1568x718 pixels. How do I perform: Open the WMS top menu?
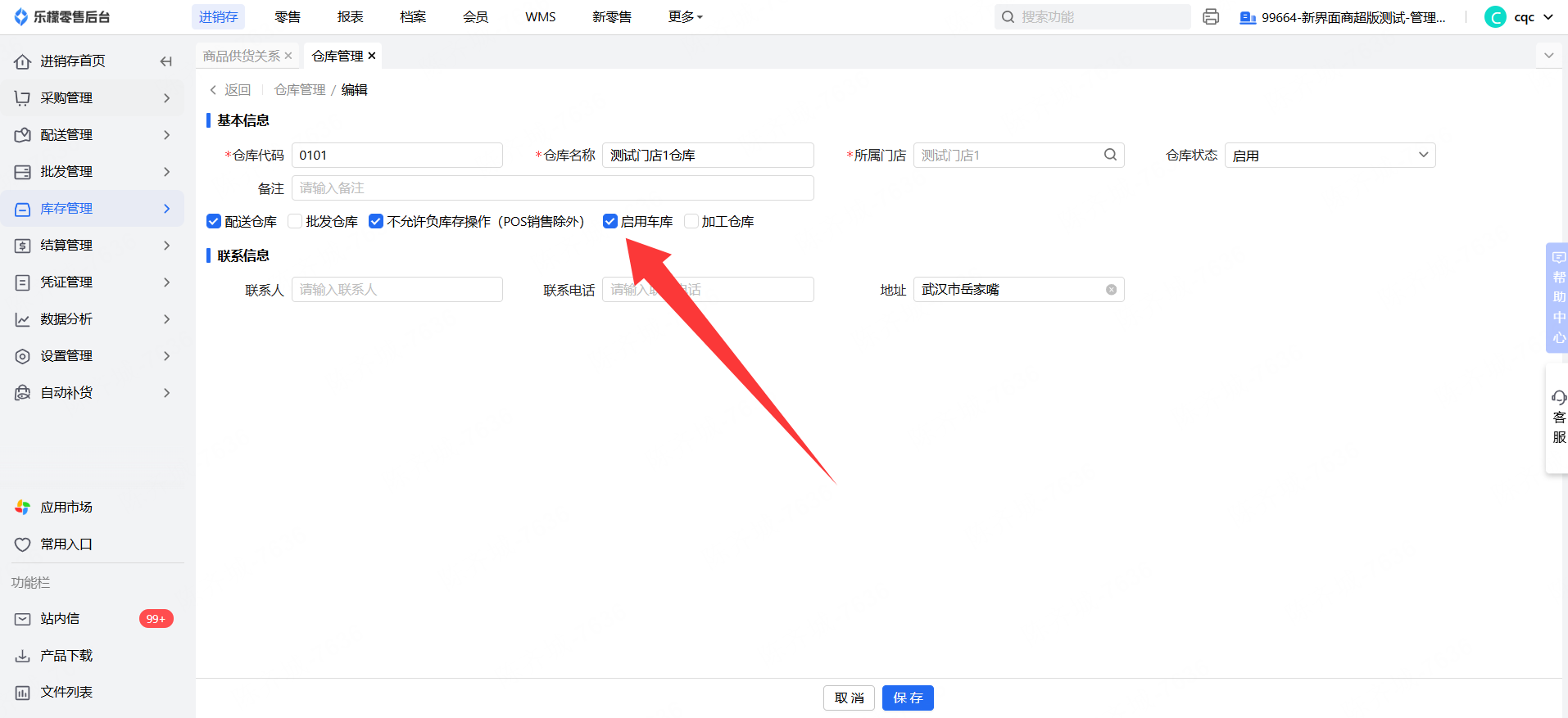click(541, 16)
